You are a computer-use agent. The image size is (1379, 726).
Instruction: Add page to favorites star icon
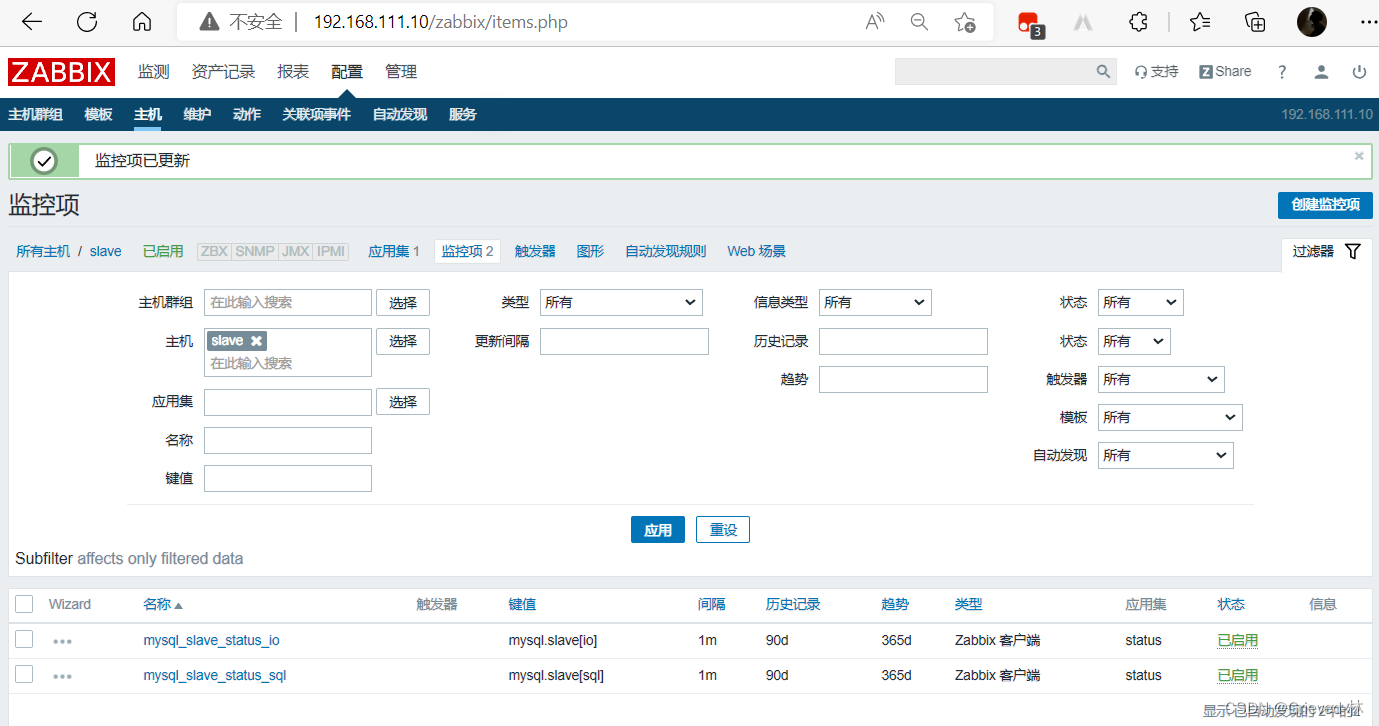[x=964, y=22]
